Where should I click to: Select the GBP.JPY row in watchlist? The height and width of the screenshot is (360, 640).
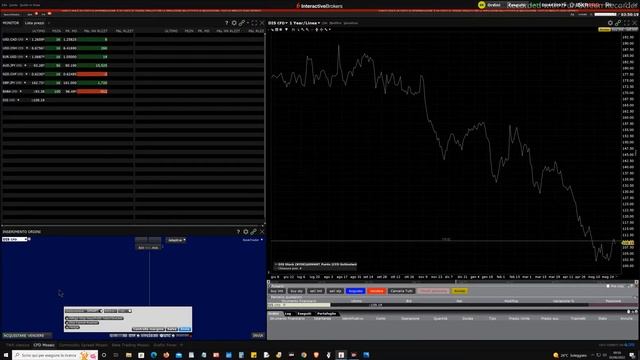[x=67, y=83]
